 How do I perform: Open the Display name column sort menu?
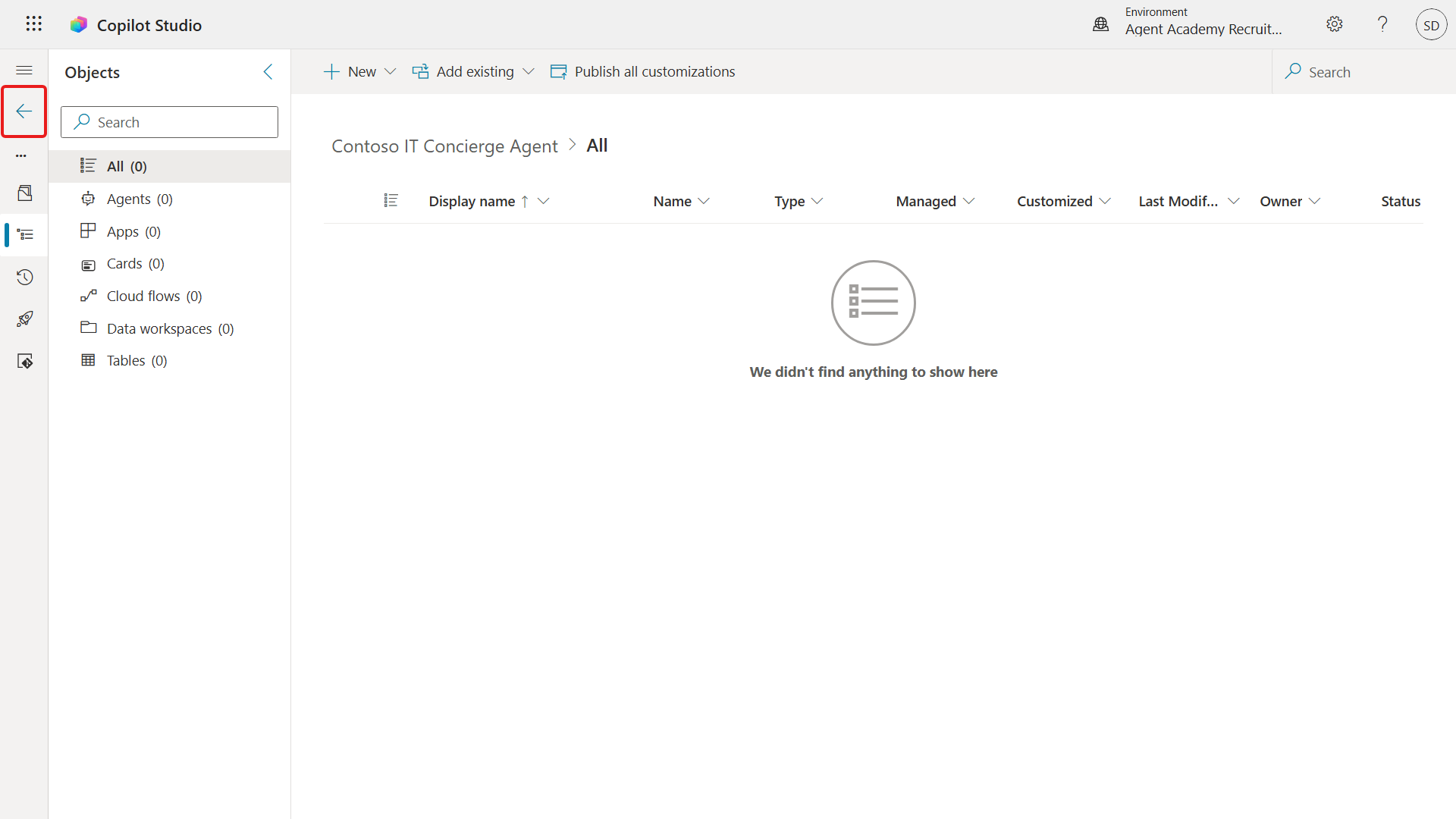(x=543, y=201)
